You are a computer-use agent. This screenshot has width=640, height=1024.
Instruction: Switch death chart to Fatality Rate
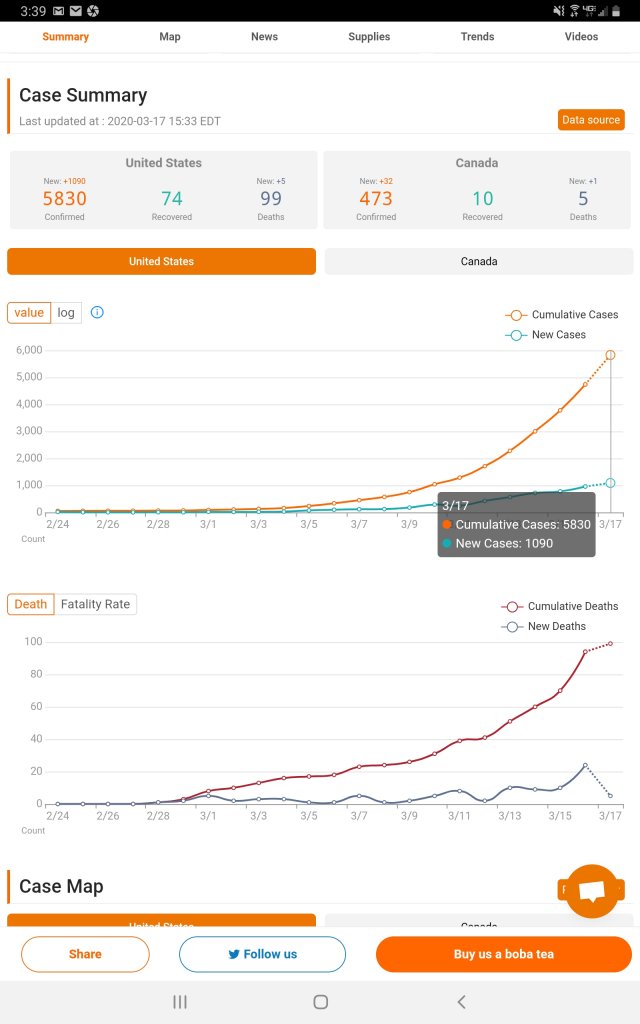point(95,604)
